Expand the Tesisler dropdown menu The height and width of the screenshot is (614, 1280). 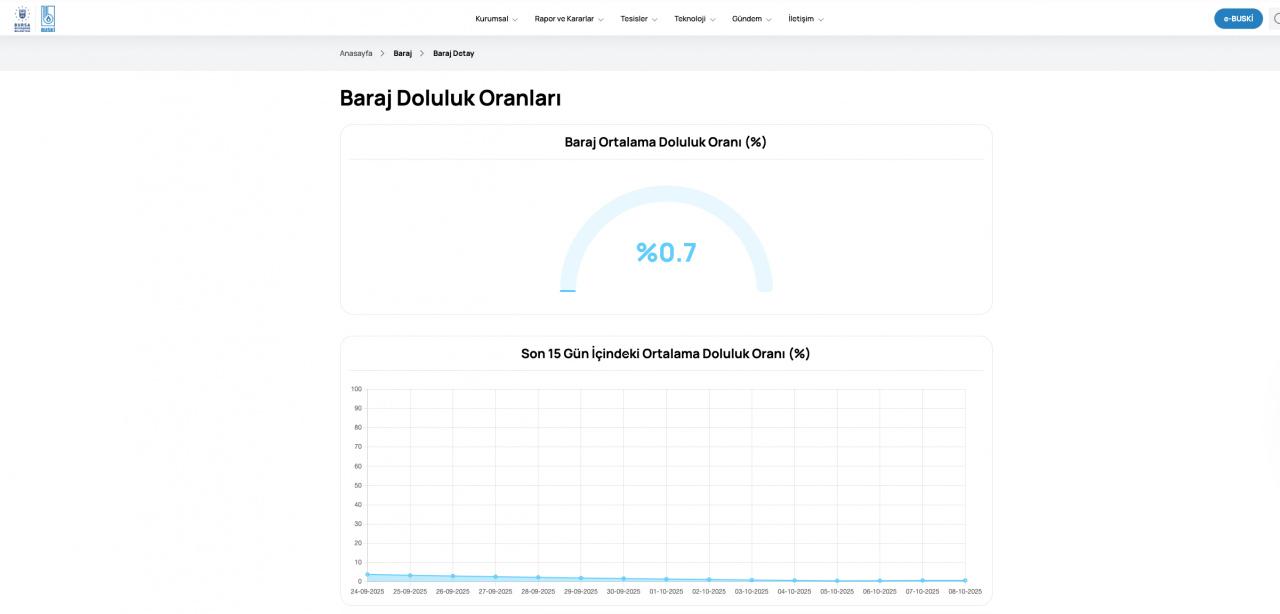click(x=638, y=19)
